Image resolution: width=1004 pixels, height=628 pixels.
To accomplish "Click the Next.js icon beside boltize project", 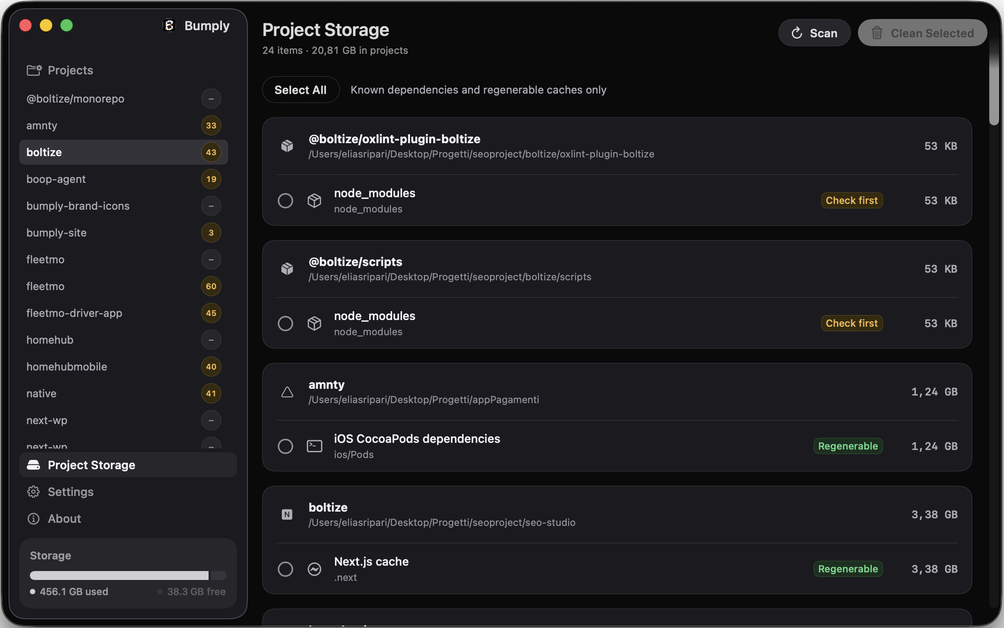I will pos(287,515).
